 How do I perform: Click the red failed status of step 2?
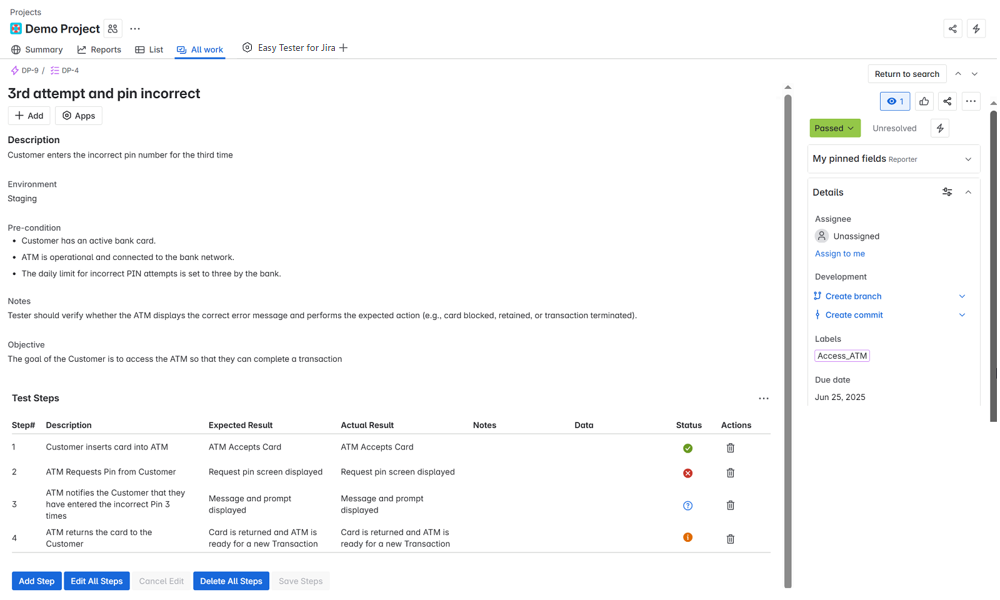coord(688,473)
